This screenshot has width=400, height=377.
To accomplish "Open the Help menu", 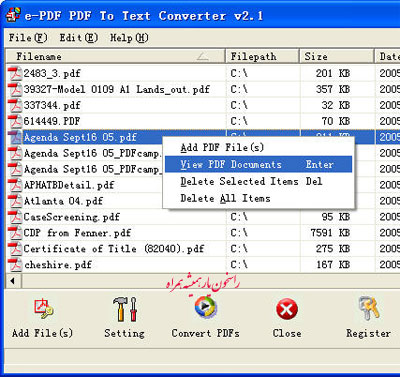I will click(x=129, y=38).
